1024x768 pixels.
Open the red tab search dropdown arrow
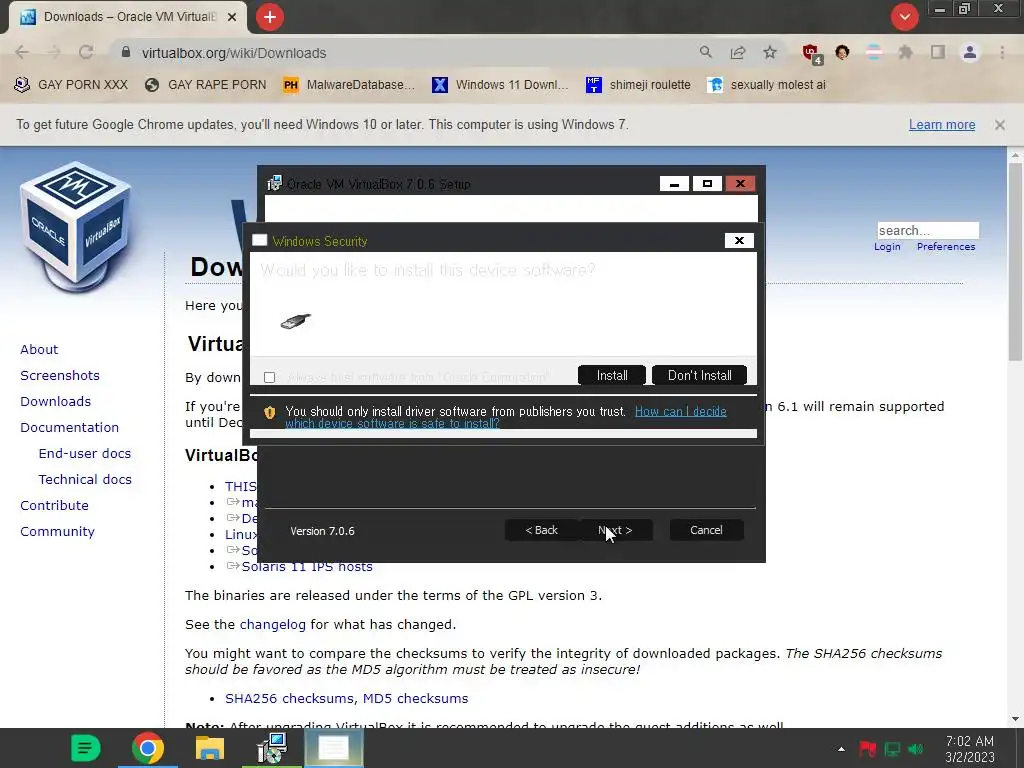tap(904, 17)
